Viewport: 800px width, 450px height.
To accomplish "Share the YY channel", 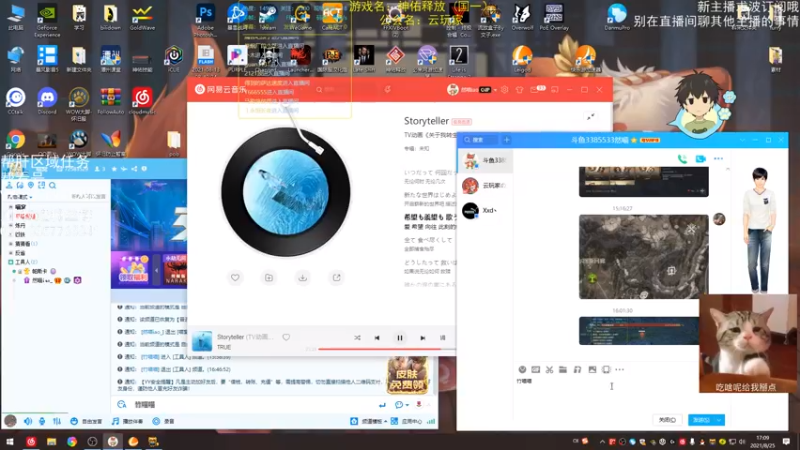I will [134, 169].
